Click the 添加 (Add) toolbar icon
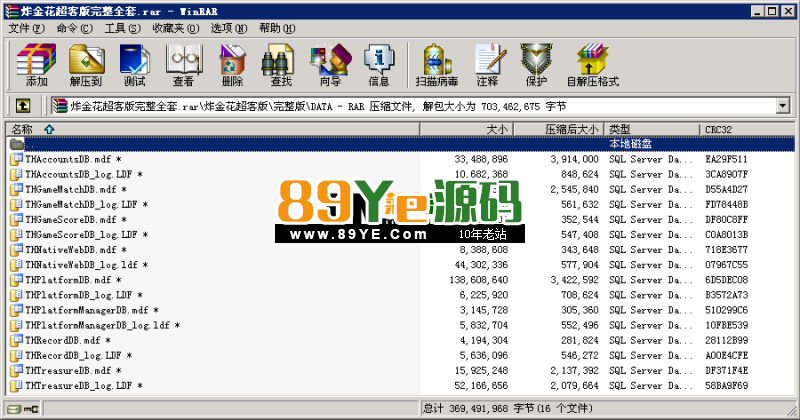 36,64
